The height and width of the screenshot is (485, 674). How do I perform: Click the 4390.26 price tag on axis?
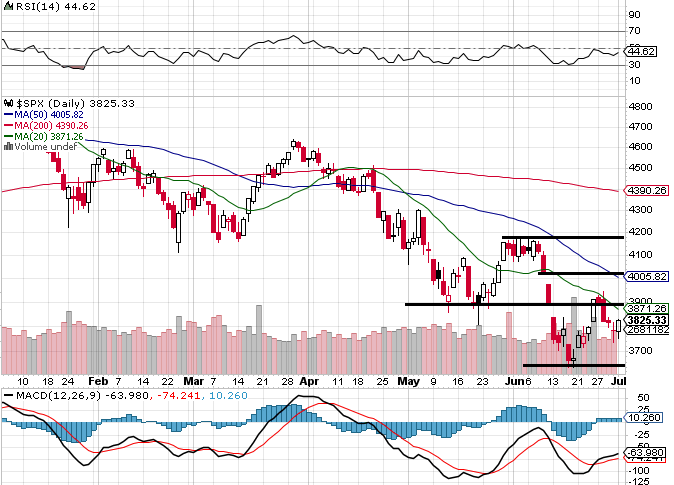click(646, 190)
